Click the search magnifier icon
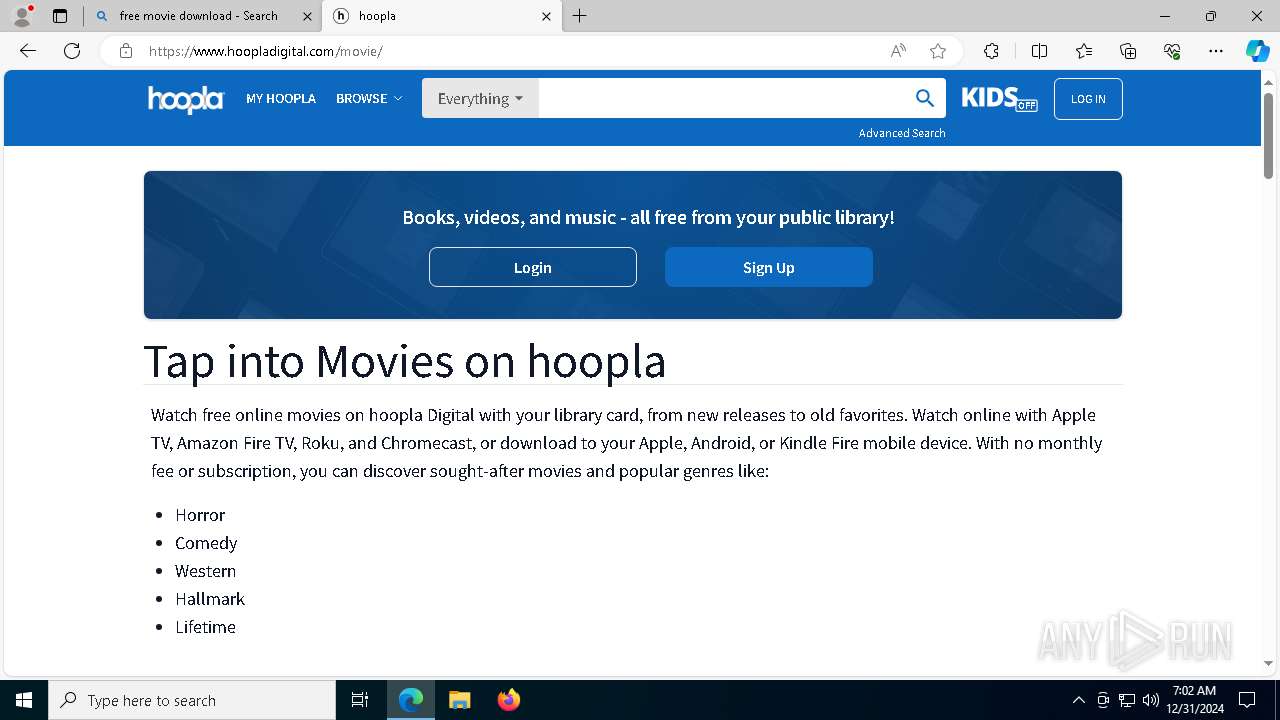The height and width of the screenshot is (720, 1280). 925,98
